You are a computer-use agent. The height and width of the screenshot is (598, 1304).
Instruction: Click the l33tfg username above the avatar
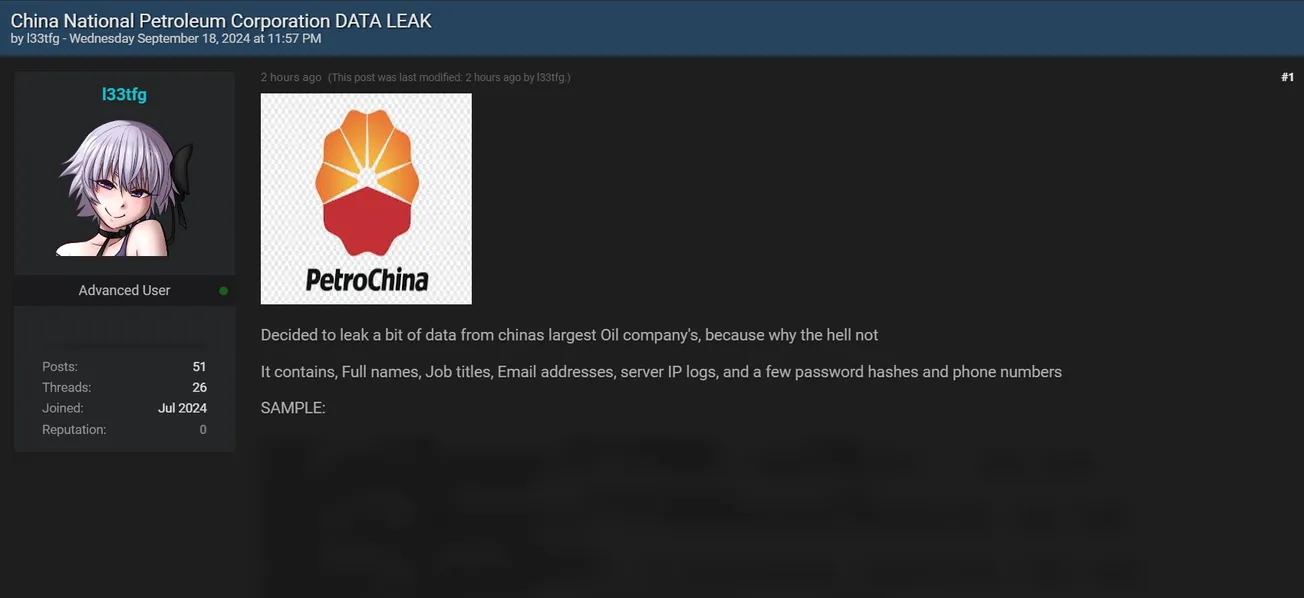point(124,94)
